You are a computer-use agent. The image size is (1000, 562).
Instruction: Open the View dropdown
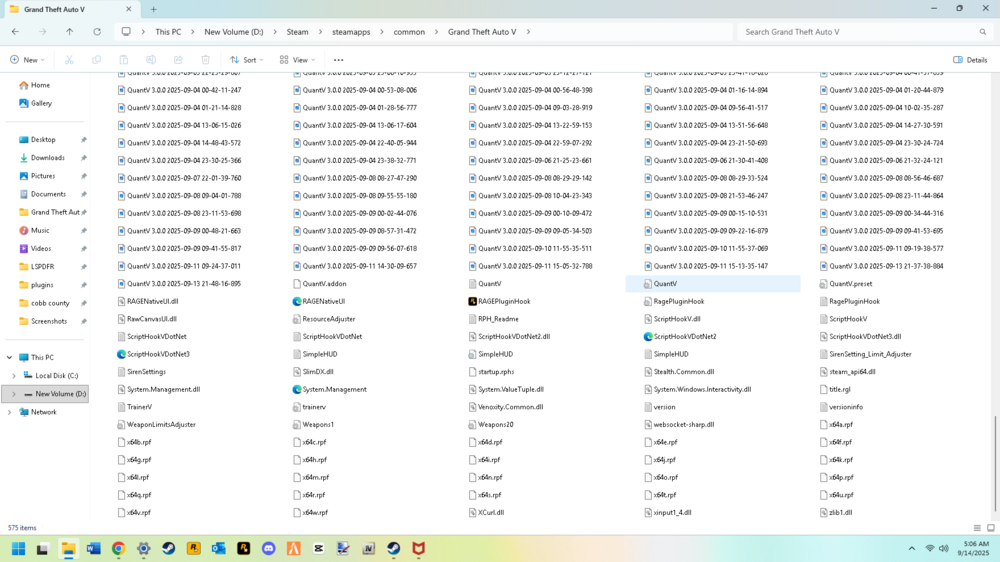click(x=297, y=60)
